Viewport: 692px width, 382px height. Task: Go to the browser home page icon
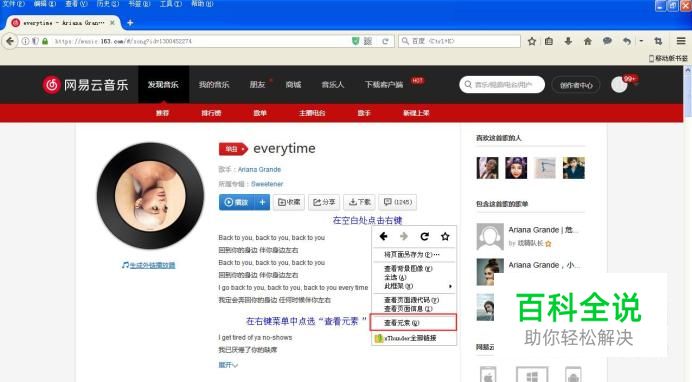tap(587, 41)
